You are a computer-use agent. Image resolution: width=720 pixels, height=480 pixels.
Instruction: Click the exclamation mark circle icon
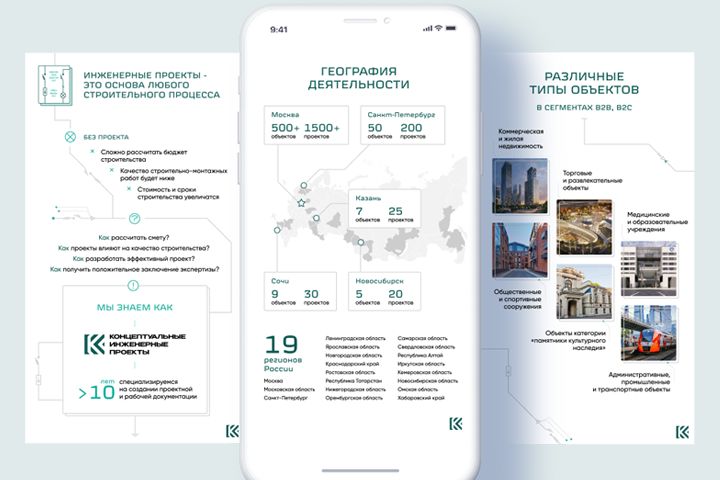pos(133,286)
